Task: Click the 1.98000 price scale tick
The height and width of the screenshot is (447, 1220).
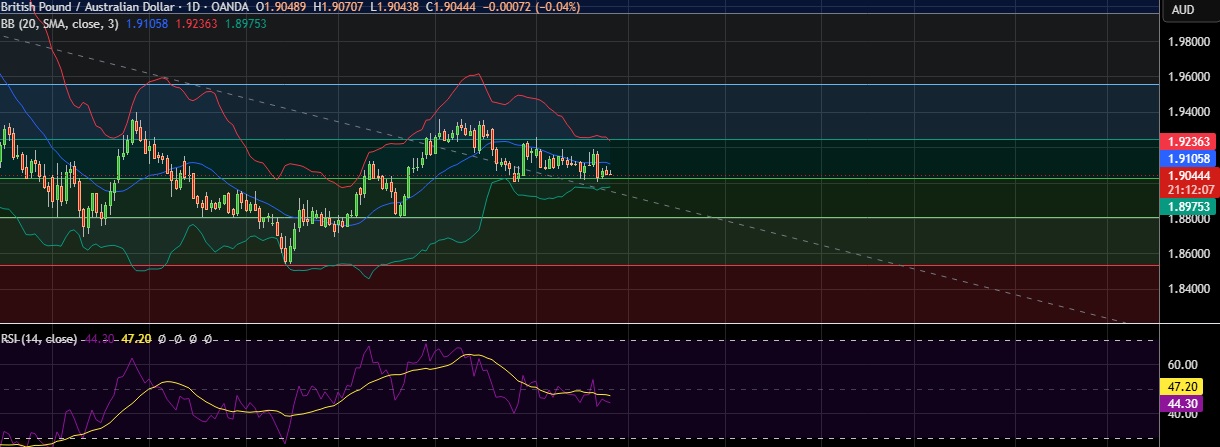Action: 1190,42
